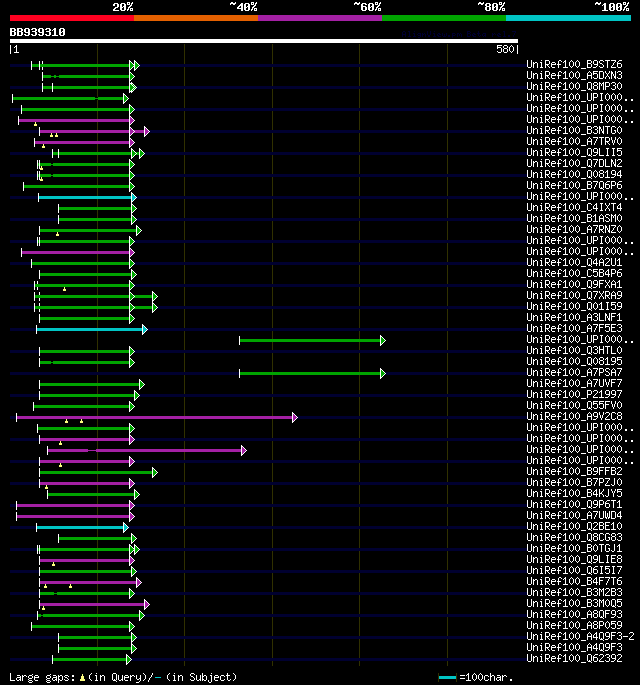640x685 pixels.
Task: Select the UniRef100_A7UWD4 label
Action: 574,515
